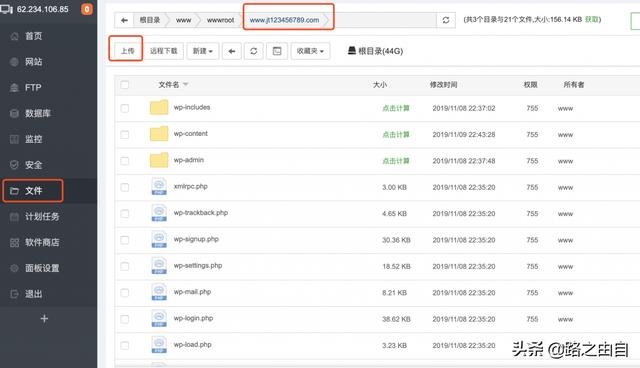Click the wp-admin folder icon
This screenshot has width=640, height=368.
(159, 160)
